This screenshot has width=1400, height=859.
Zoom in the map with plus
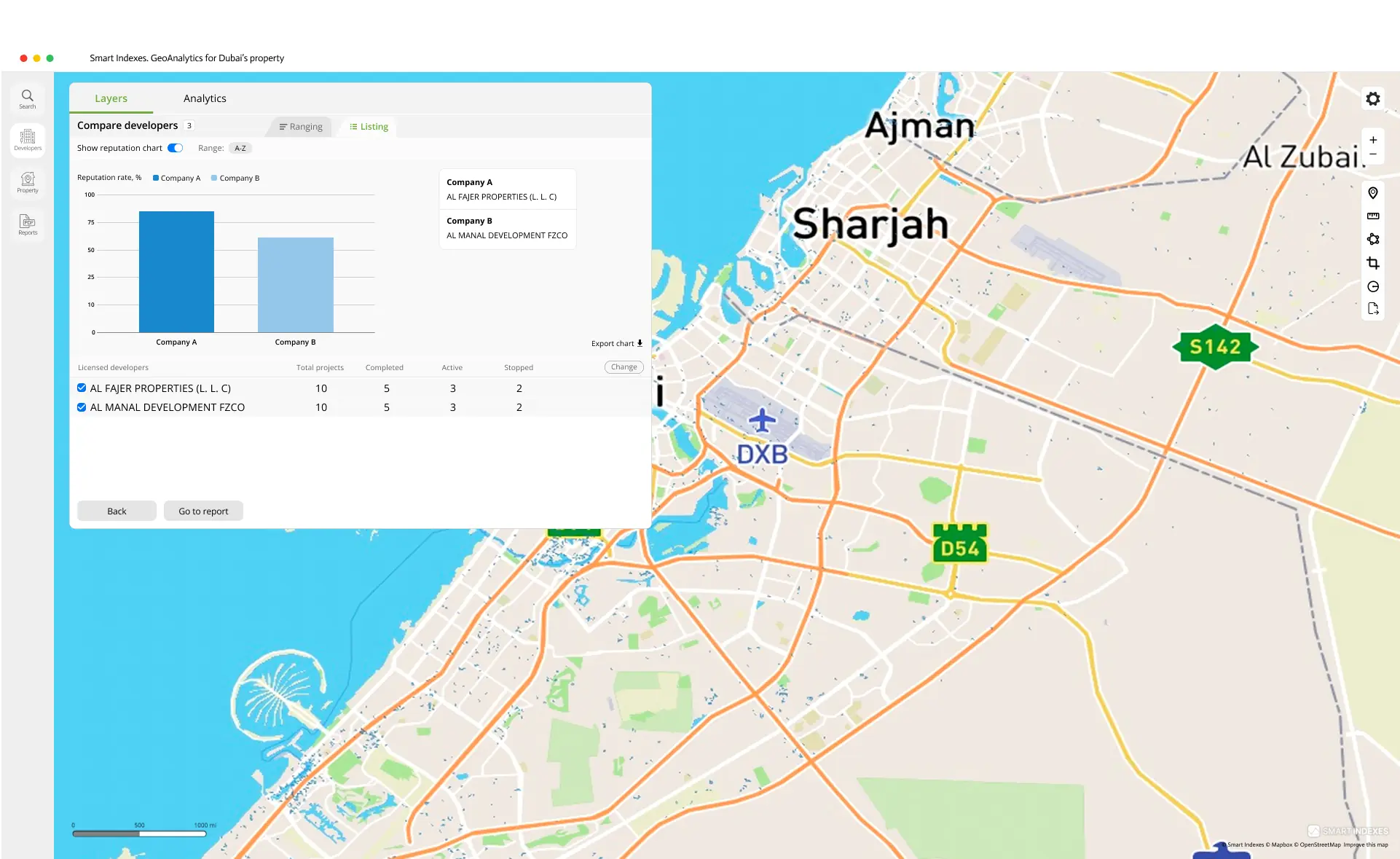coord(1372,140)
